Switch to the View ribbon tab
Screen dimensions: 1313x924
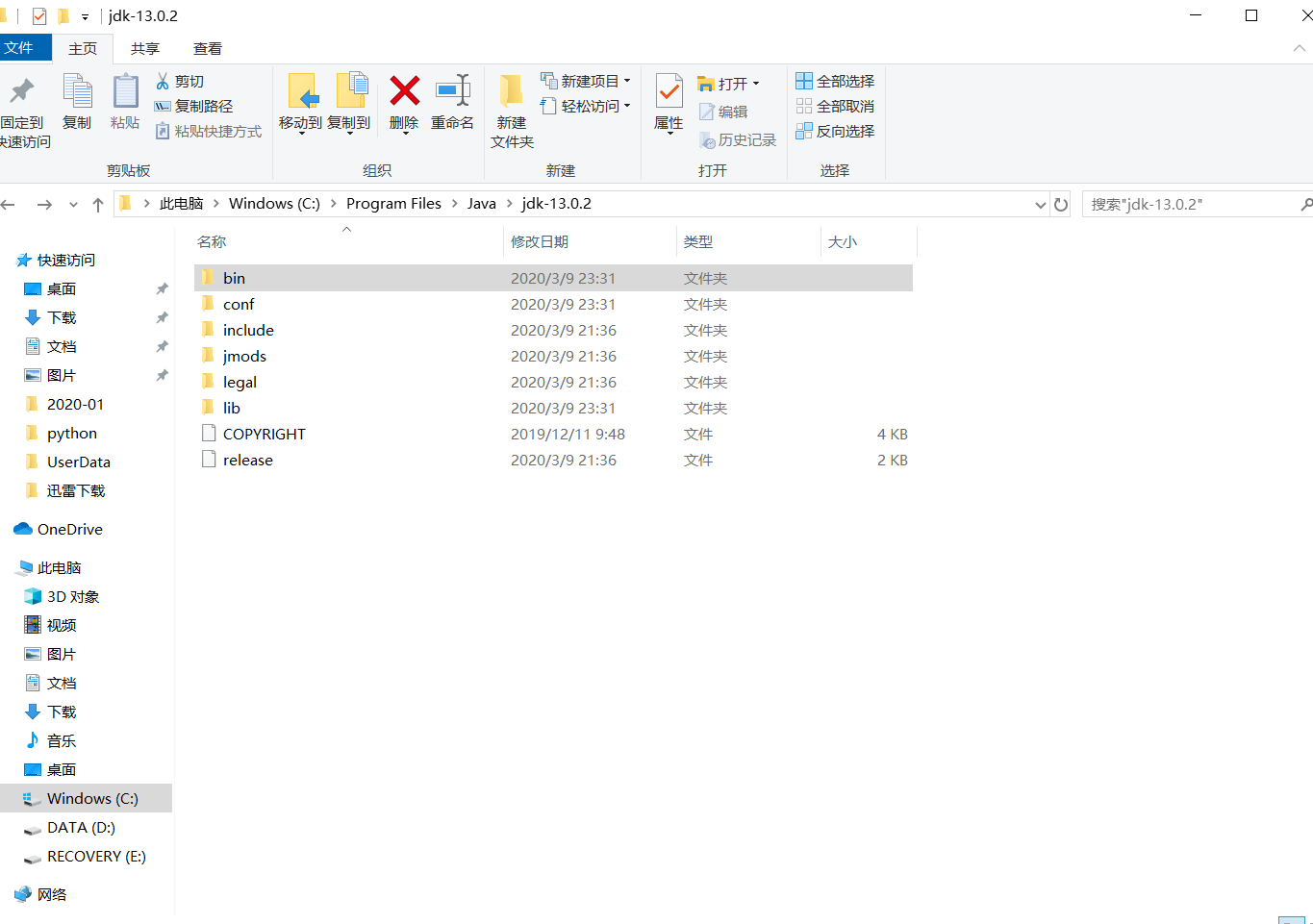[x=208, y=48]
